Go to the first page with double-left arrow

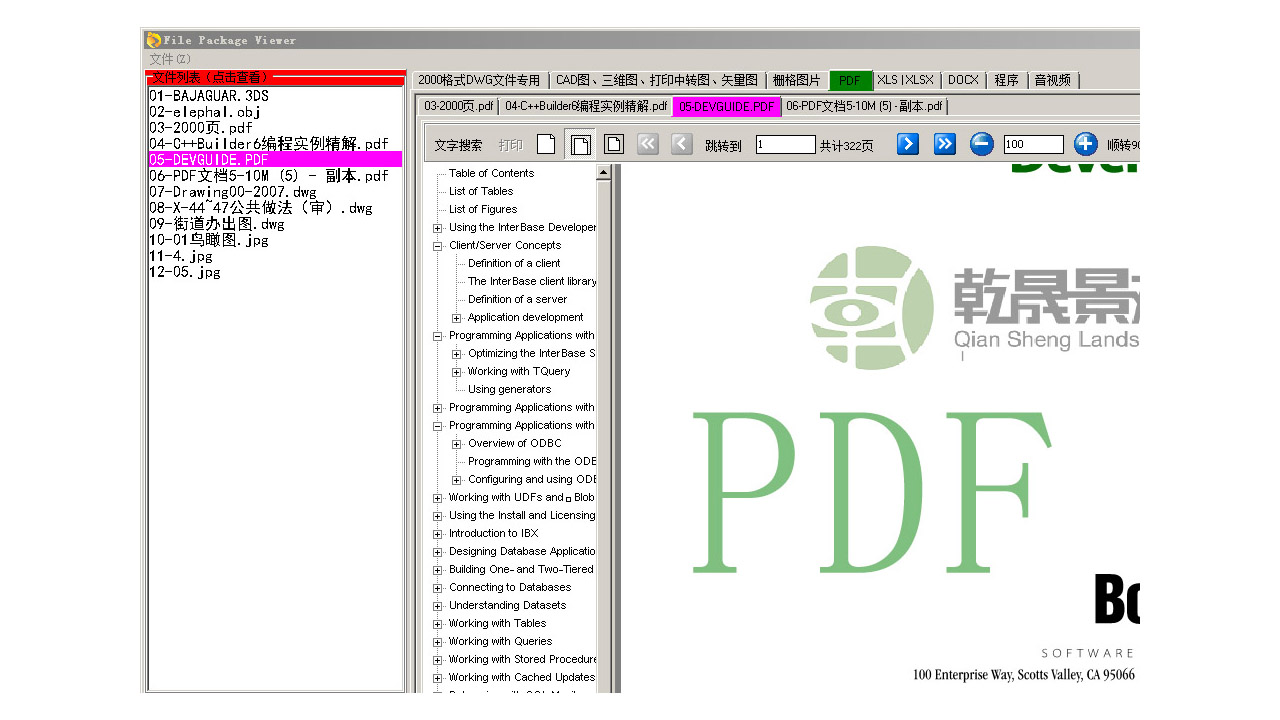pos(648,144)
